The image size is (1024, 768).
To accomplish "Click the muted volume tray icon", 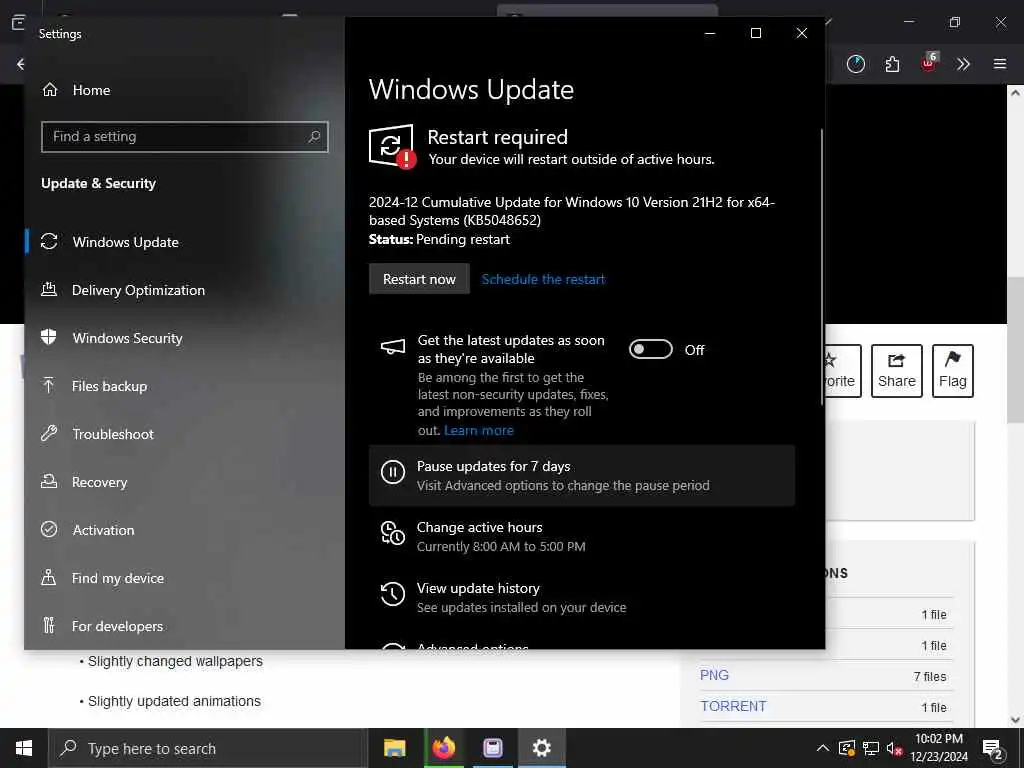I will pos(894,749).
